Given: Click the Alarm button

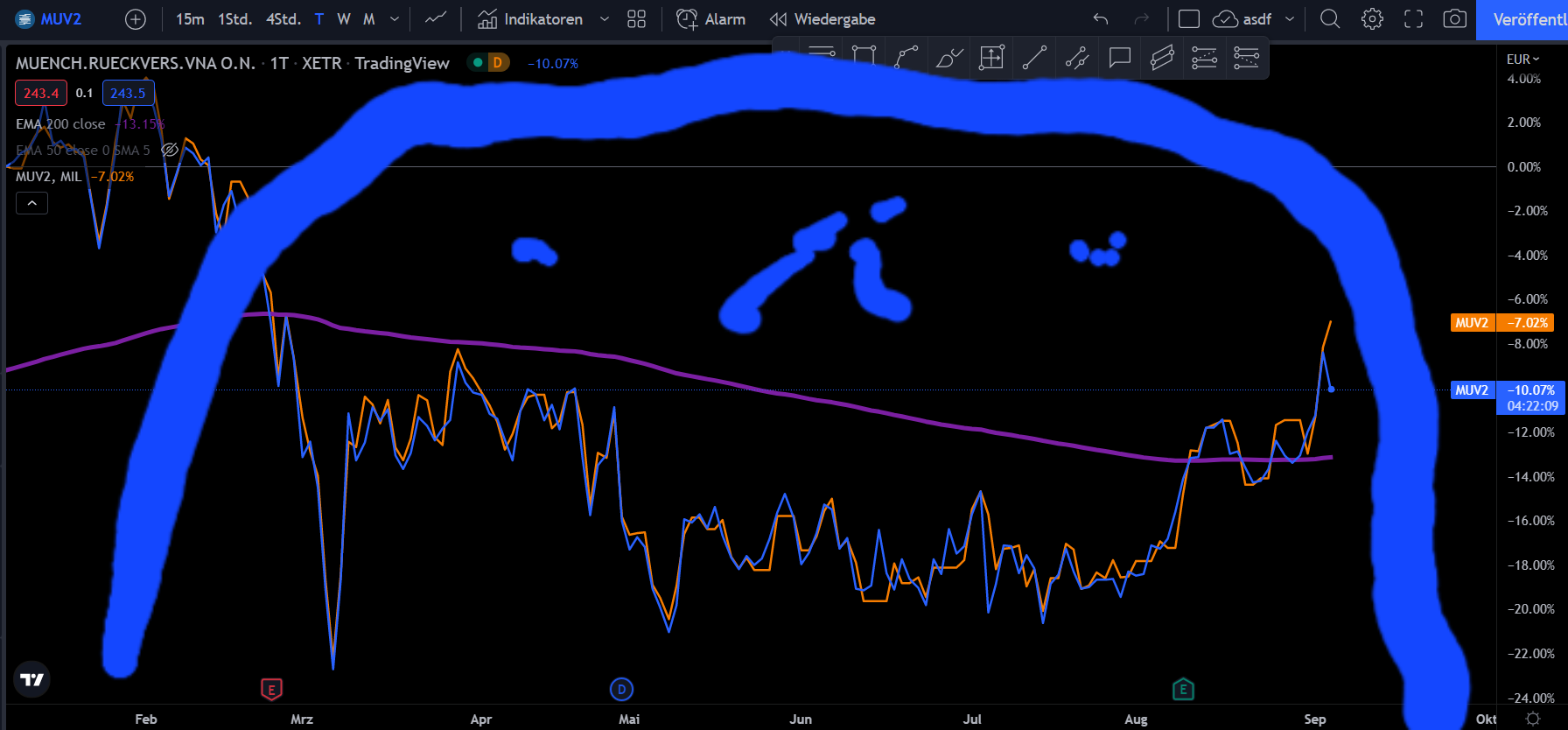Looking at the screenshot, I should pos(711,19).
